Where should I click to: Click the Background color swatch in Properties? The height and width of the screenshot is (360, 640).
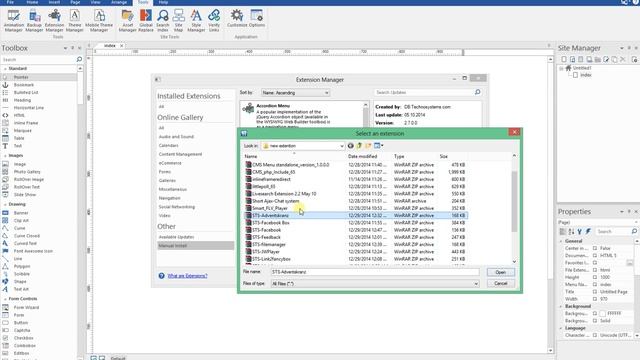point(602,314)
